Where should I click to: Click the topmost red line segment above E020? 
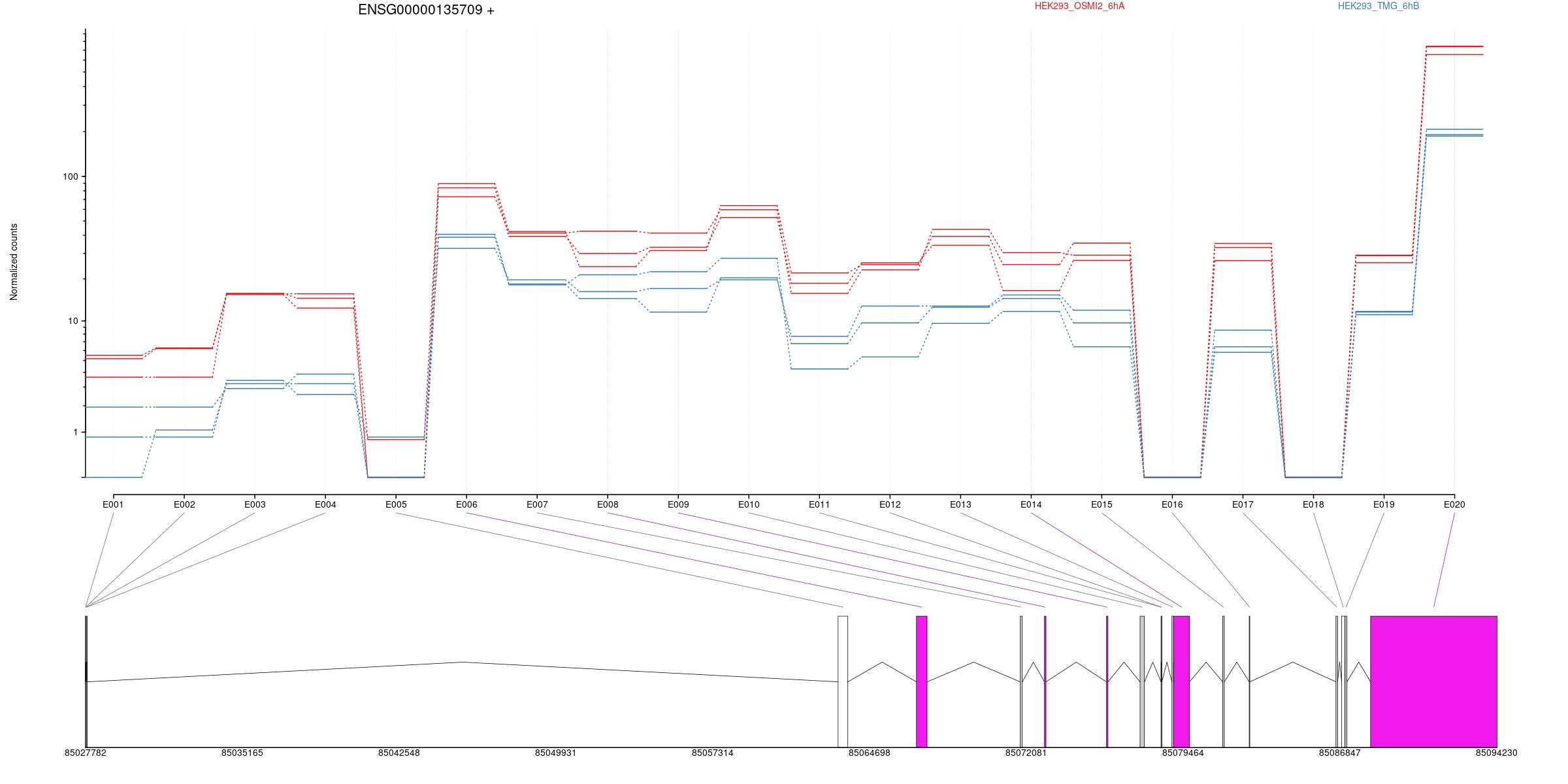[1454, 46]
